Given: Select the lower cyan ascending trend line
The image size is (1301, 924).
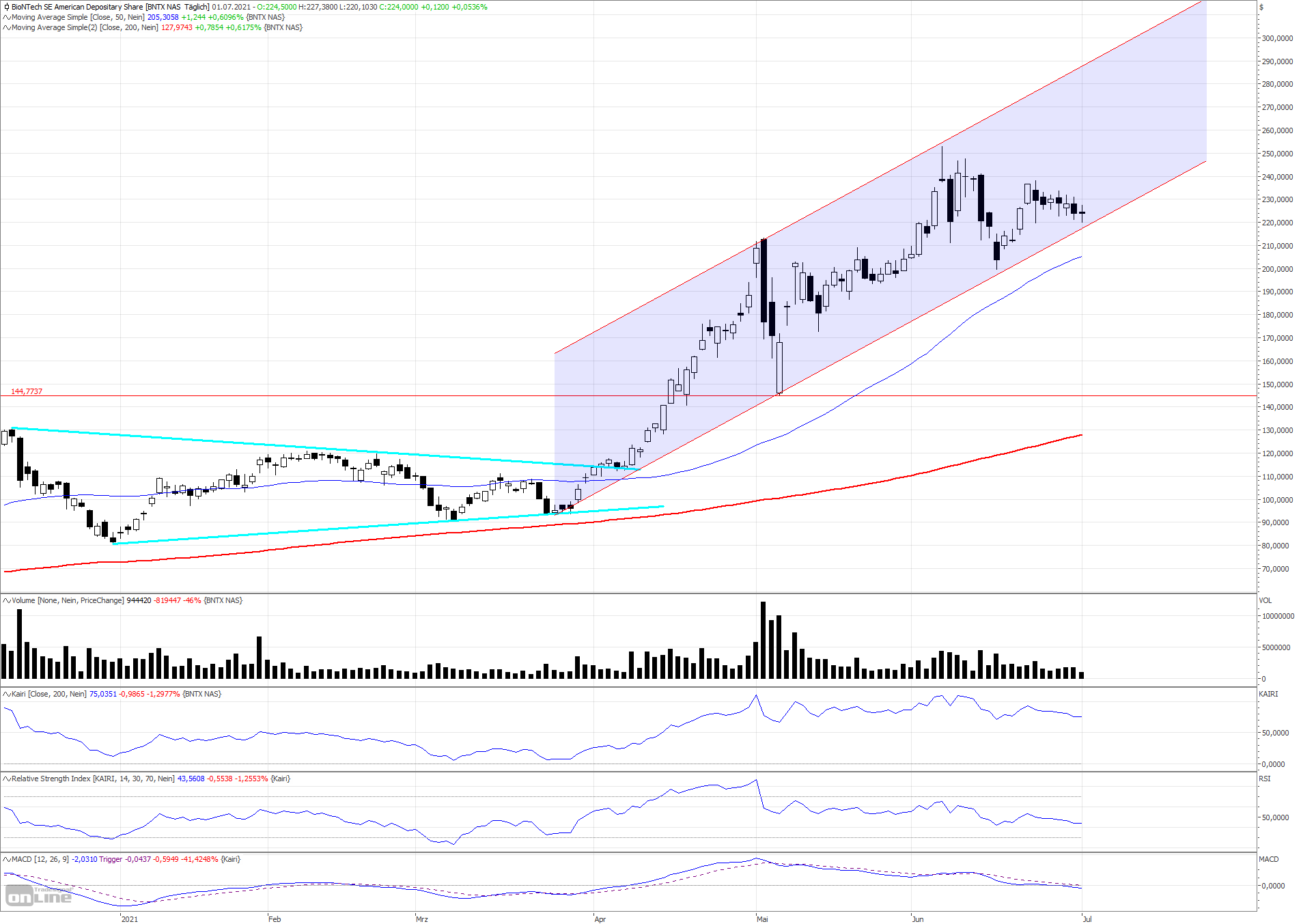Looking at the screenshot, I should (x=387, y=525).
